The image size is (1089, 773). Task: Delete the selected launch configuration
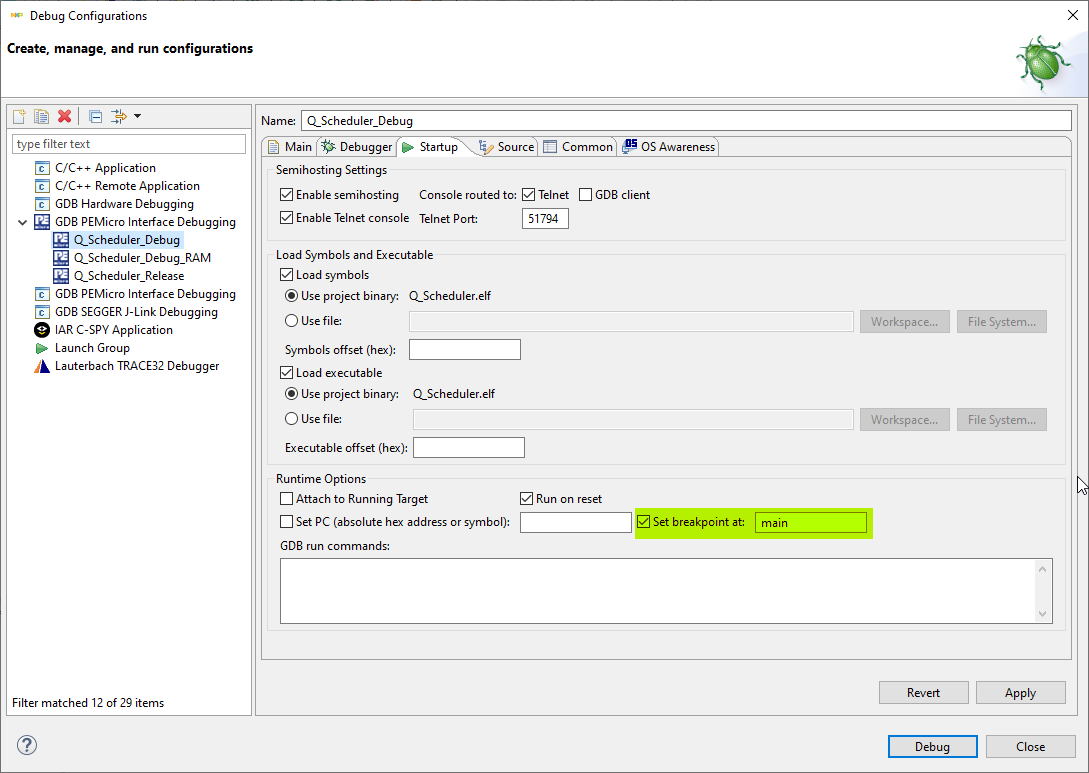click(64, 115)
